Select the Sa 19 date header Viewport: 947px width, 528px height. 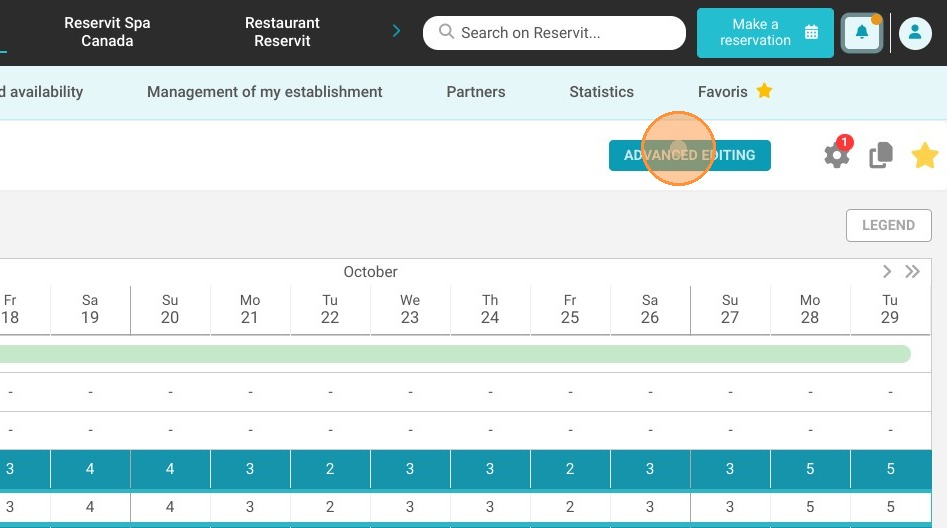(90, 309)
